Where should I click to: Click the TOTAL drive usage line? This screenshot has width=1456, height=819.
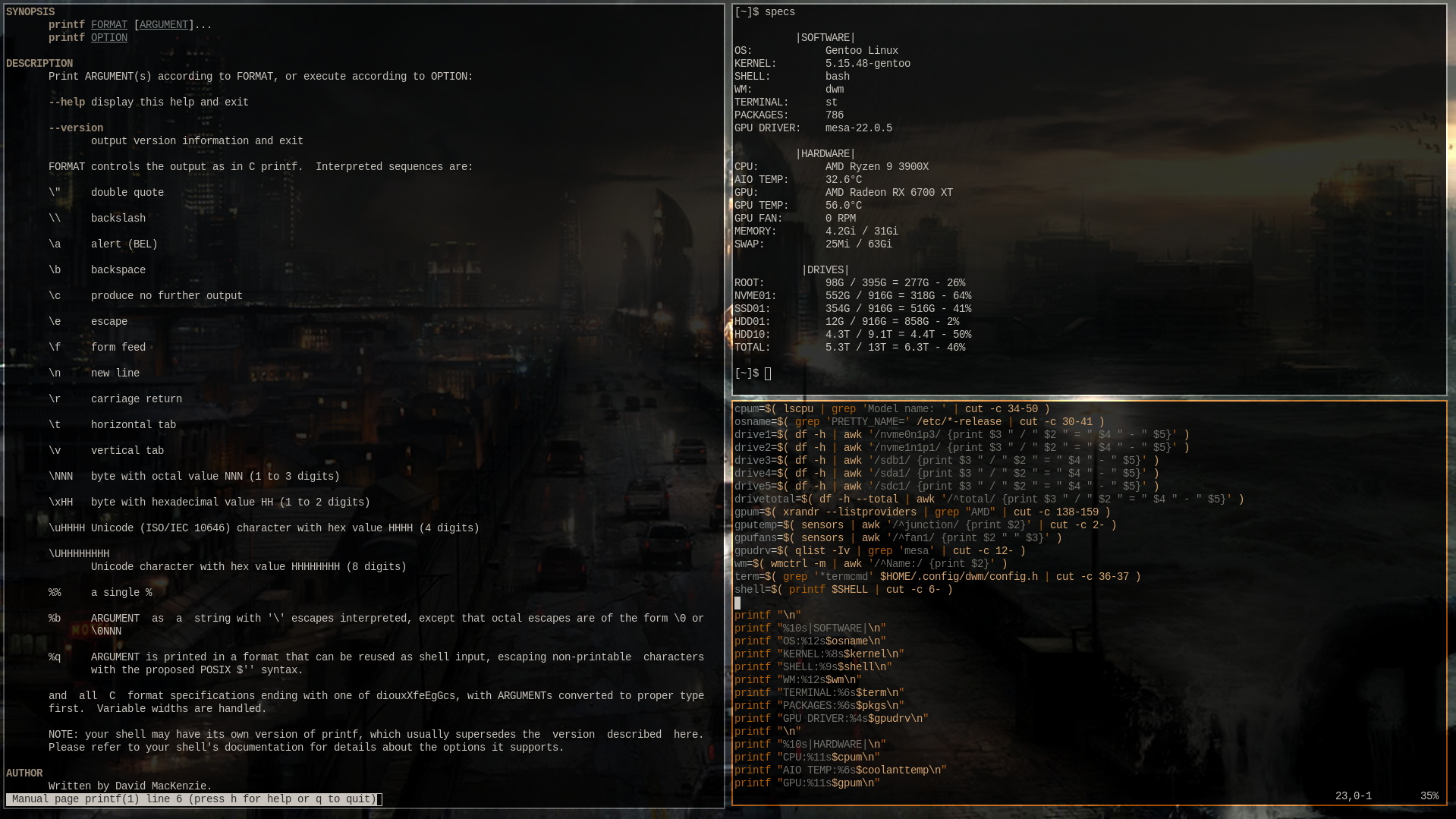850,348
